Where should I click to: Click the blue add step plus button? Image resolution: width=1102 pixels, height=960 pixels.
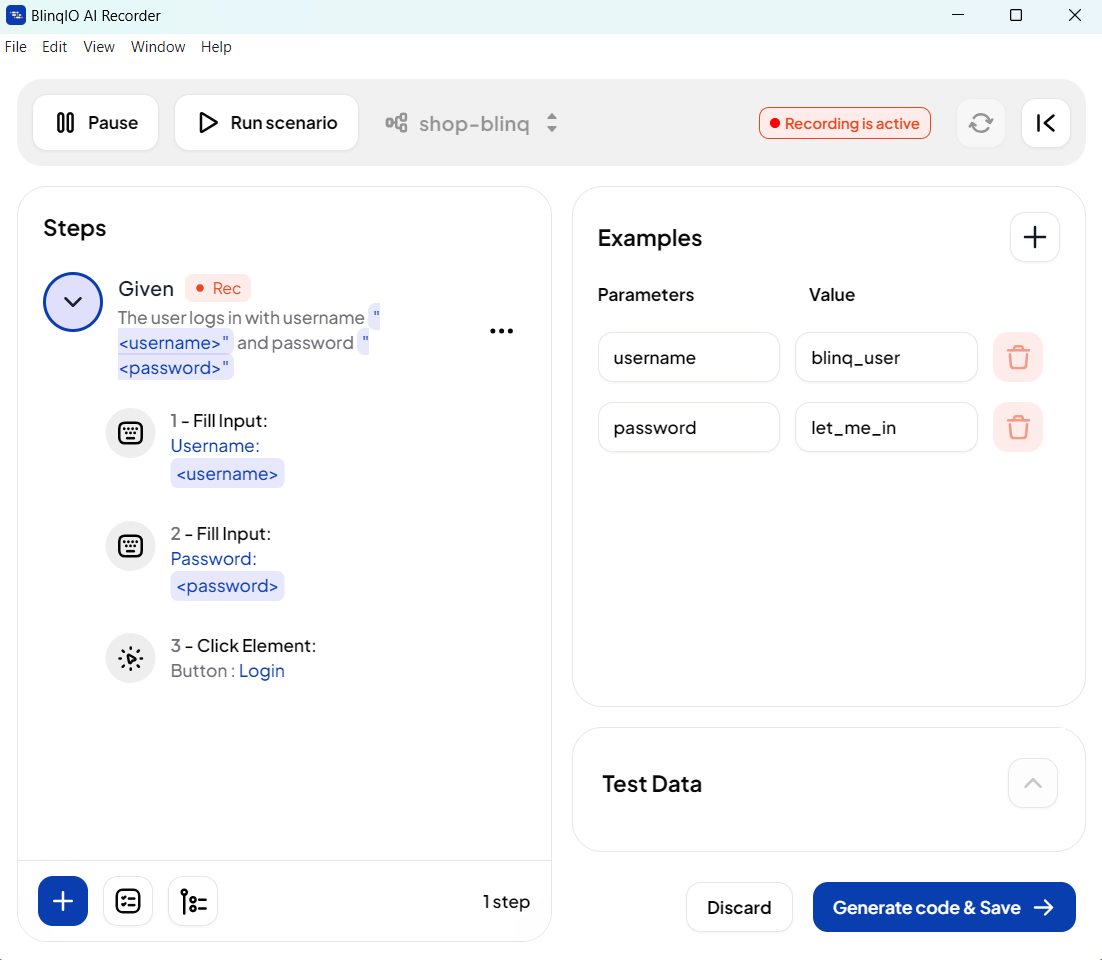pos(63,901)
